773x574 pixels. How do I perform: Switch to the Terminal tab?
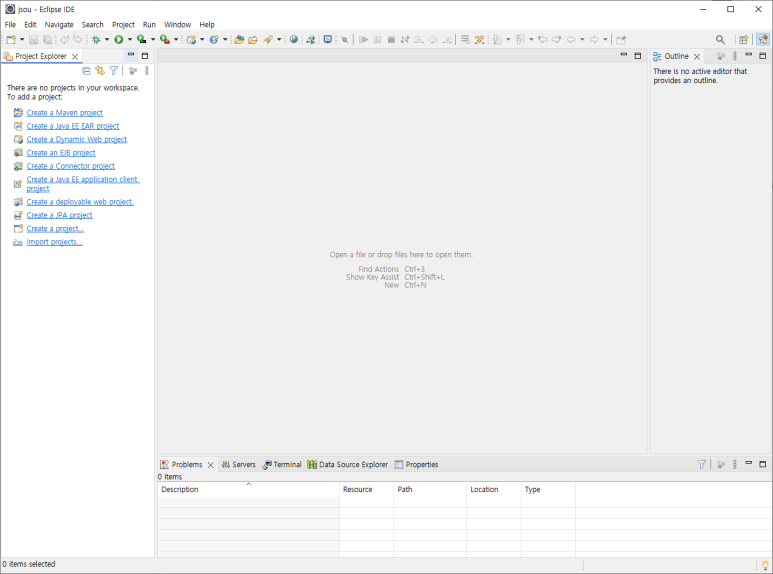tap(282, 465)
